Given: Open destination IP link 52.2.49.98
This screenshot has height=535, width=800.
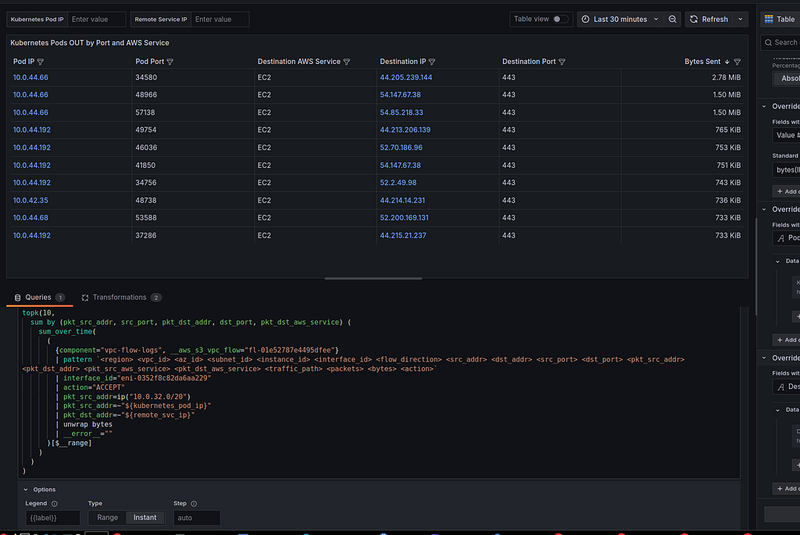Looking at the screenshot, I should click(398, 183).
